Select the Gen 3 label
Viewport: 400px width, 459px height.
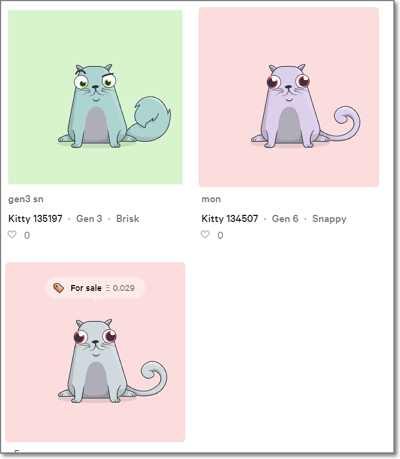(89, 219)
